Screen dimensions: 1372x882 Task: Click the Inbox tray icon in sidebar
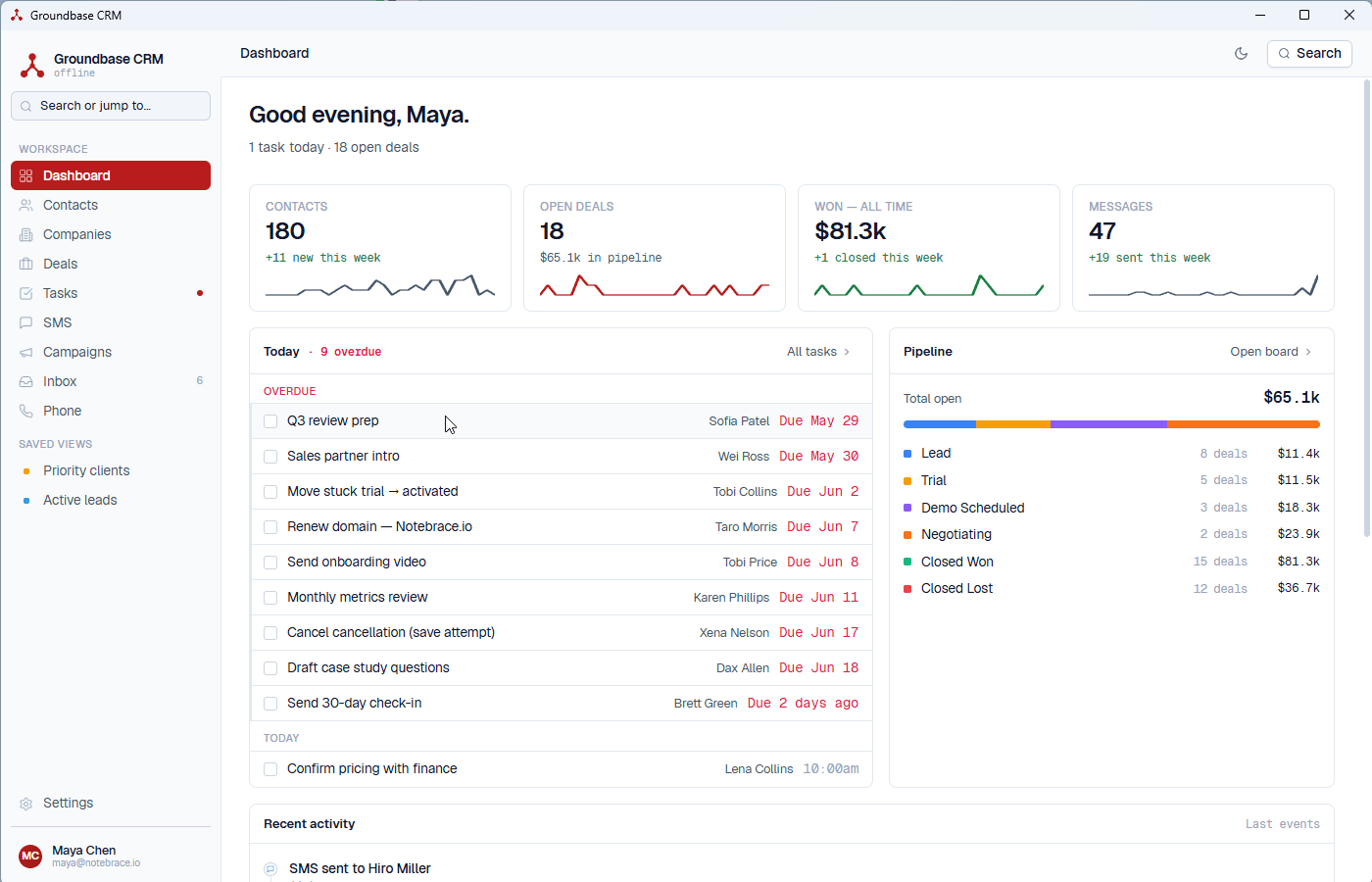[26, 381]
